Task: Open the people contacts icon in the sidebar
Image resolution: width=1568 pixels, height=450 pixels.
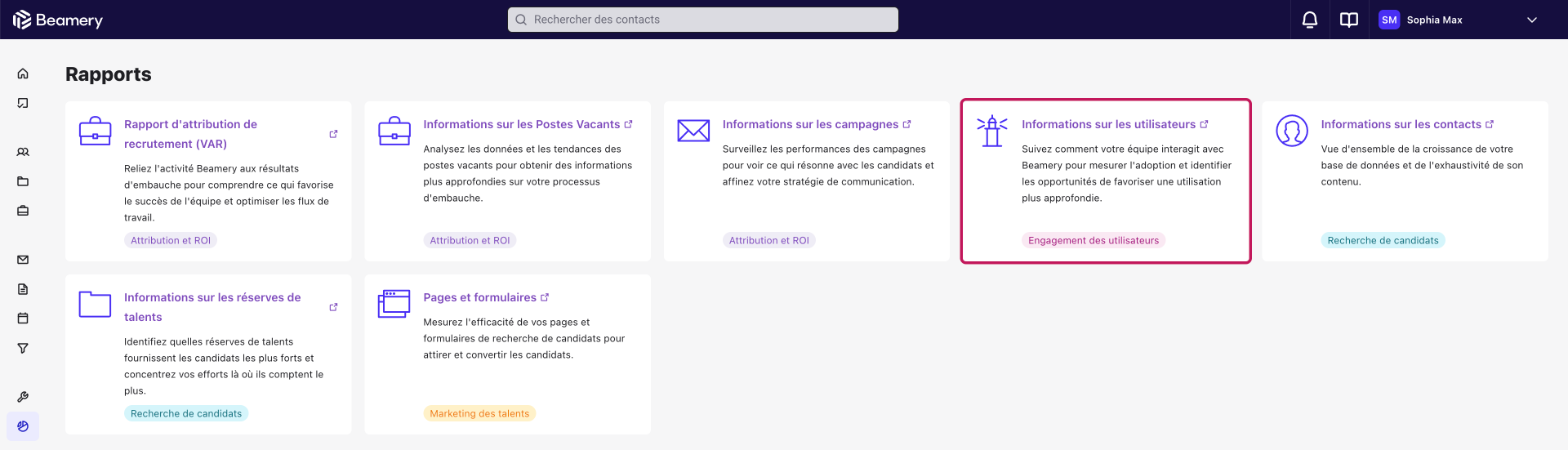Action: (23, 152)
